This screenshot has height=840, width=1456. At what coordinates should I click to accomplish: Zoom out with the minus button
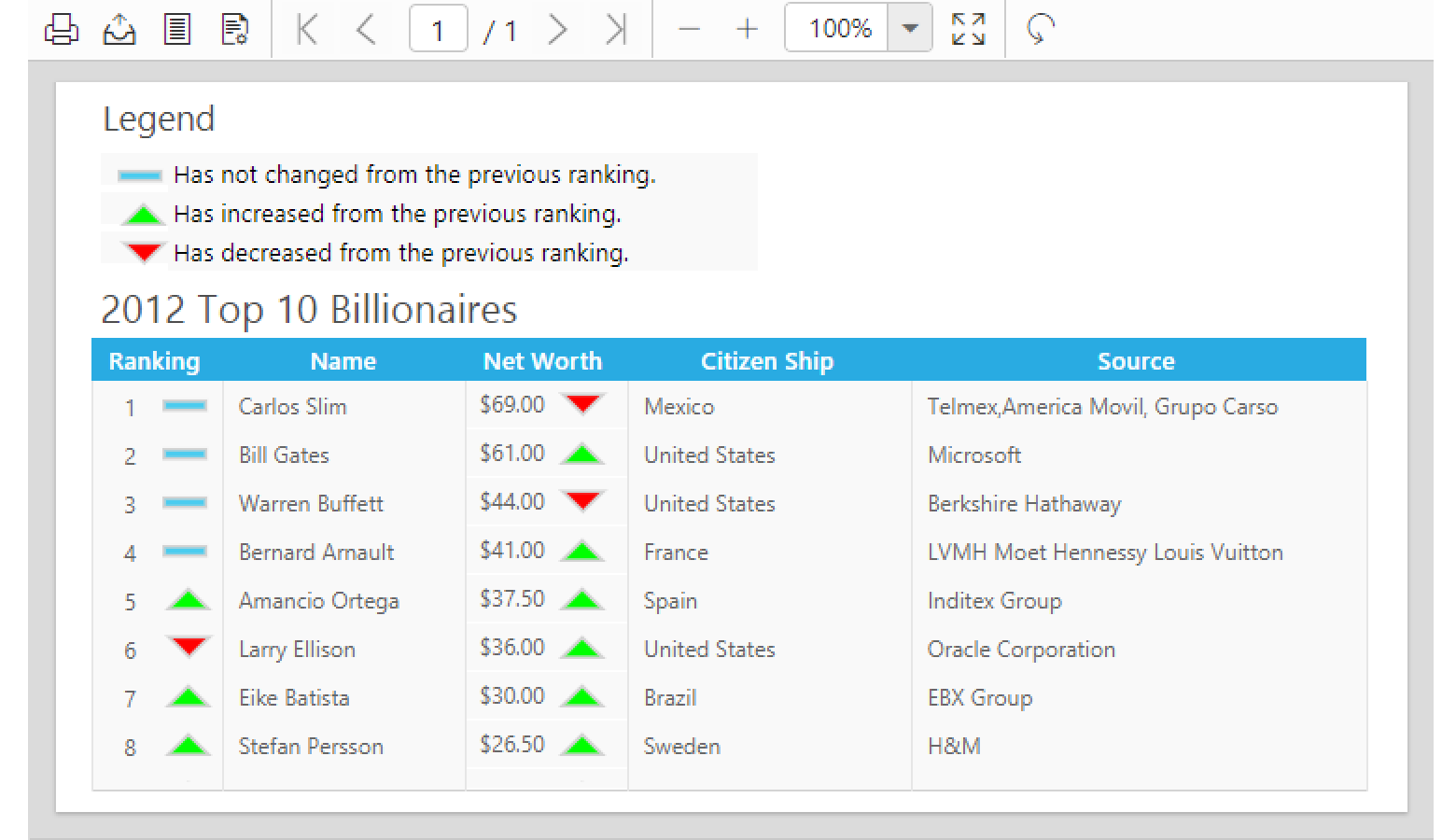689,30
